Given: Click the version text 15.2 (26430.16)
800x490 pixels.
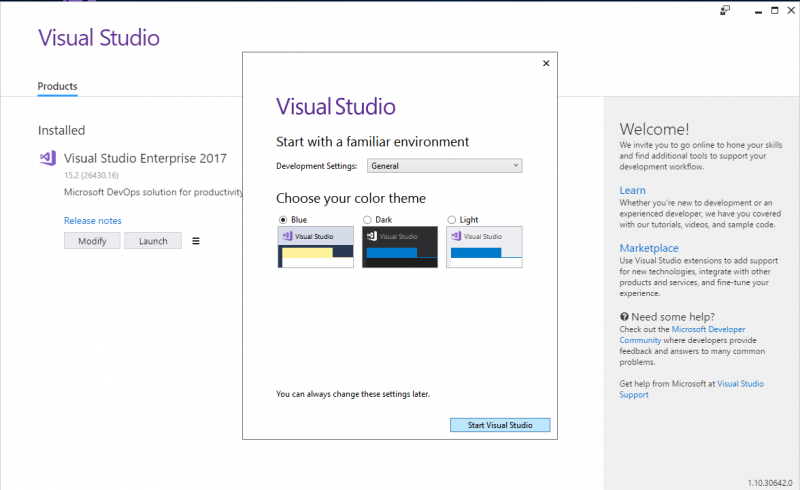Looking at the screenshot, I should (x=91, y=175).
